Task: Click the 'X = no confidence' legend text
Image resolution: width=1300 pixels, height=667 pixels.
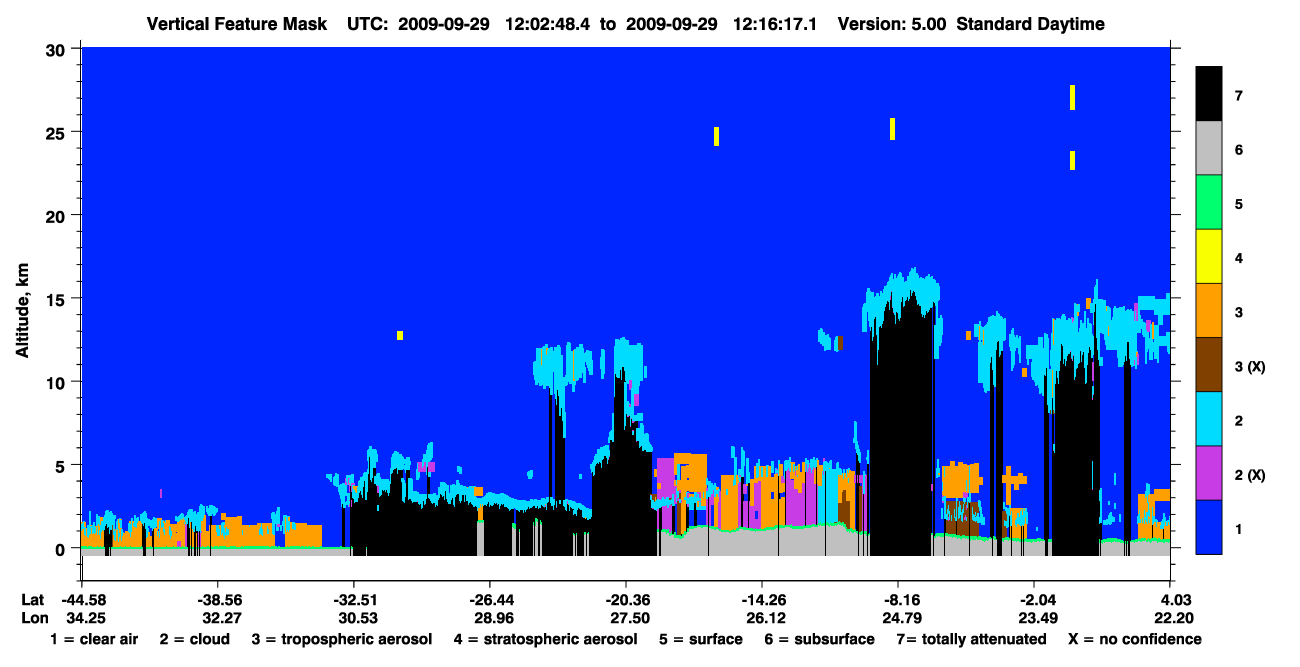Action: pyautogui.click(x=1135, y=639)
